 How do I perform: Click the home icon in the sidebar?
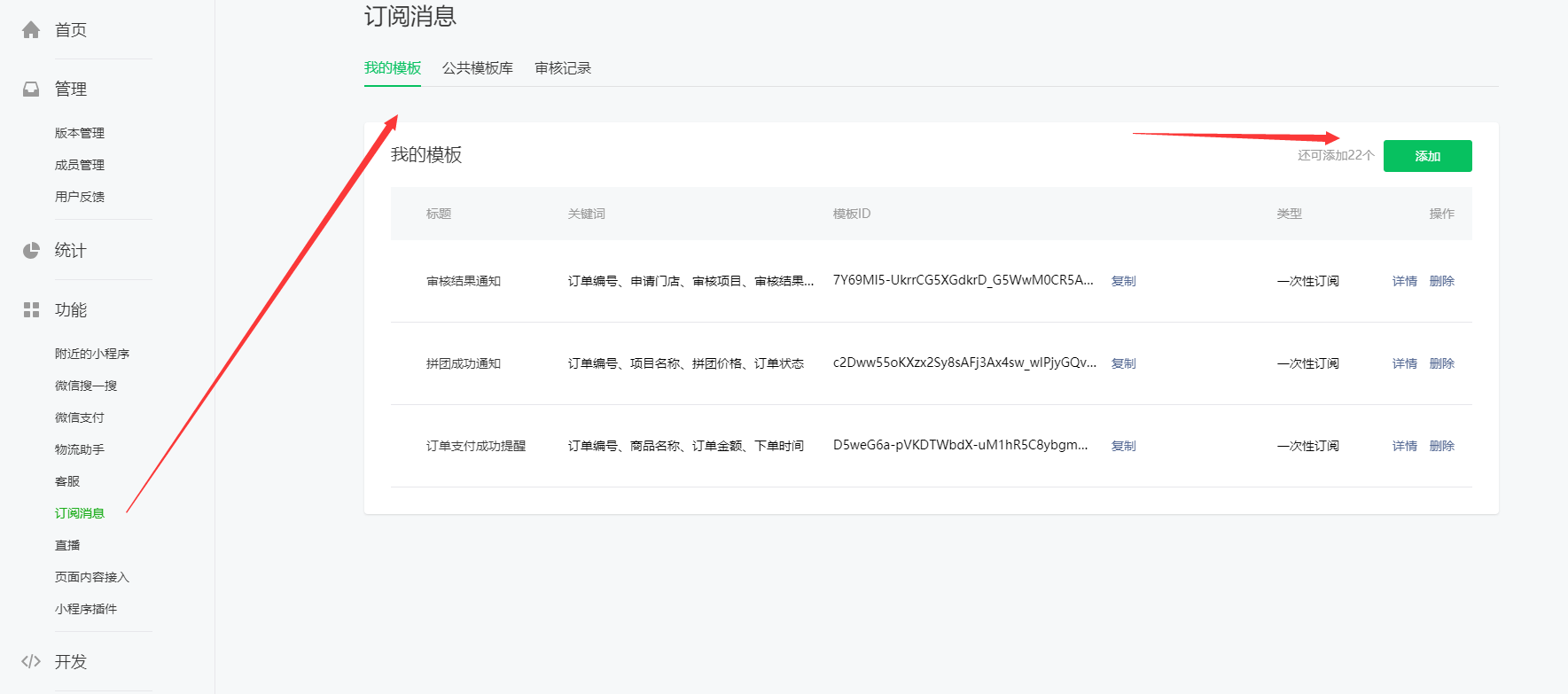coord(31,30)
